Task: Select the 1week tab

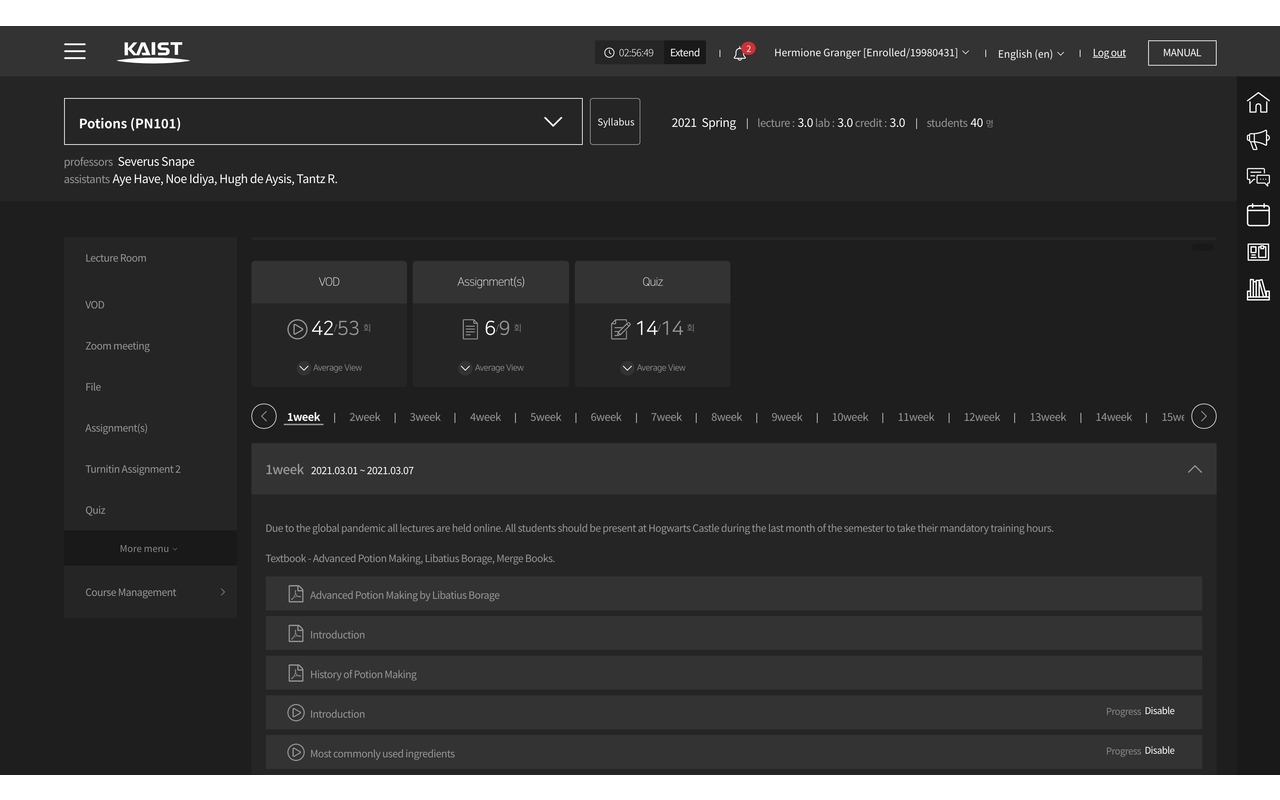Action: 303,417
